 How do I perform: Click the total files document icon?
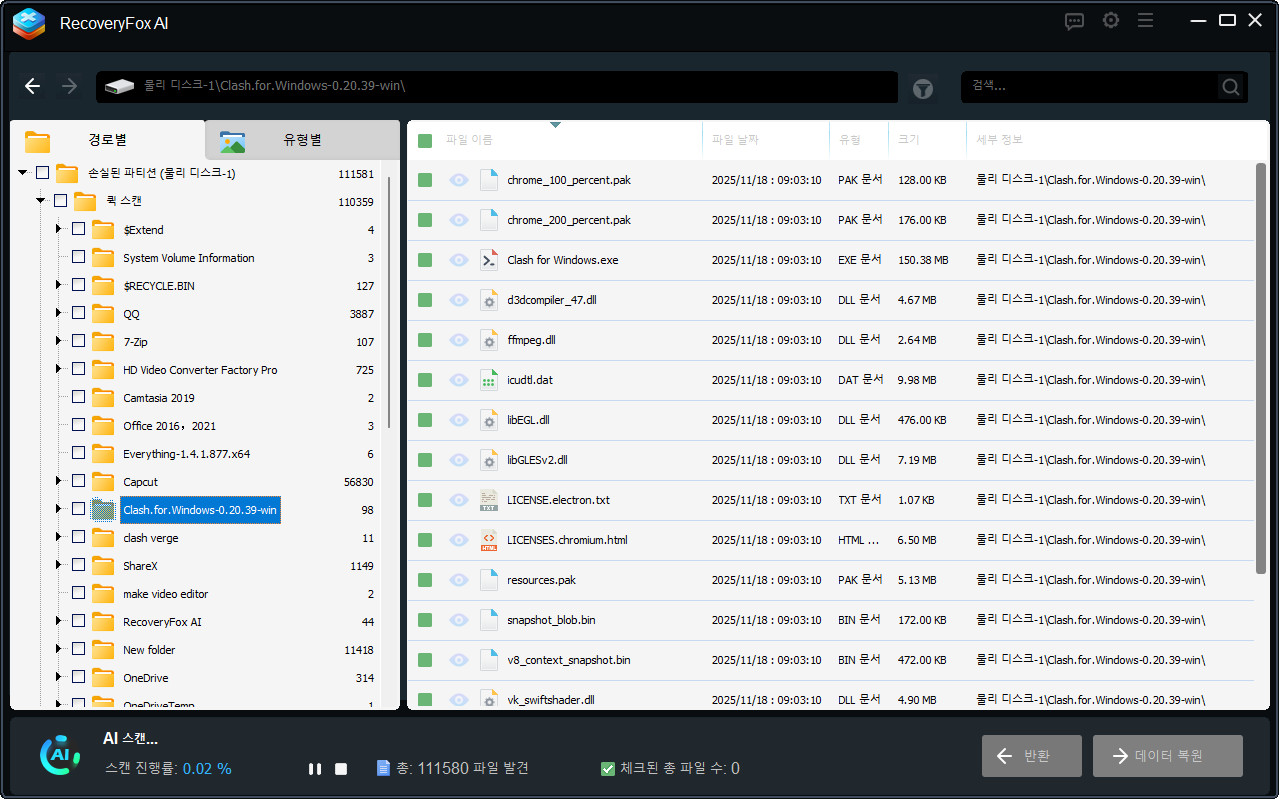tap(383, 768)
